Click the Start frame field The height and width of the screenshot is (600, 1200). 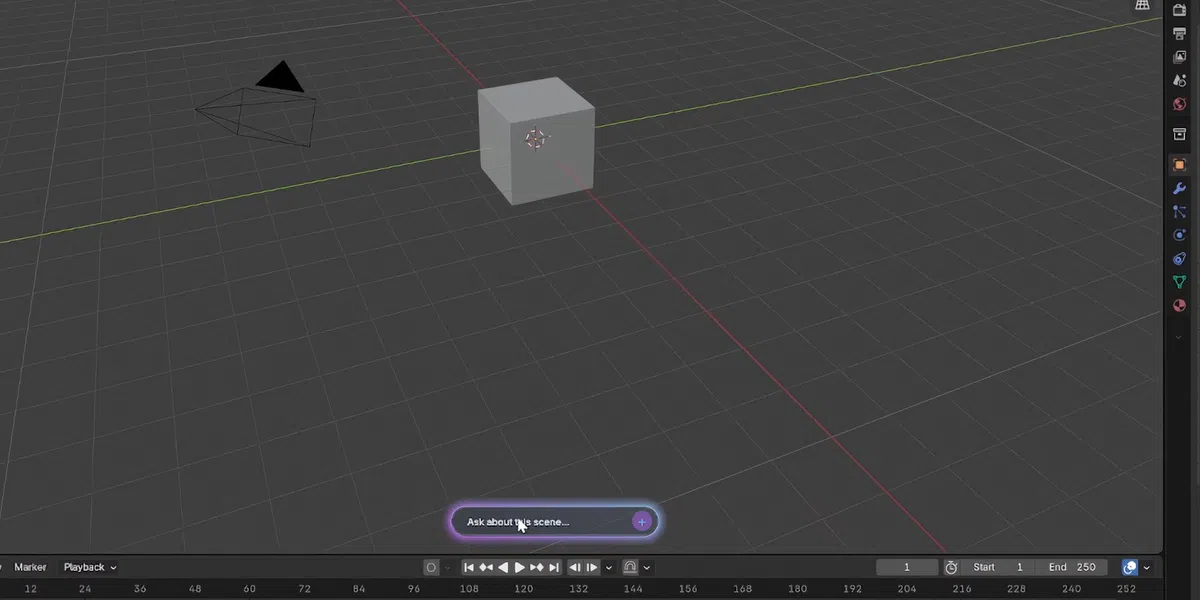pyautogui.click(x=998, y=567)
